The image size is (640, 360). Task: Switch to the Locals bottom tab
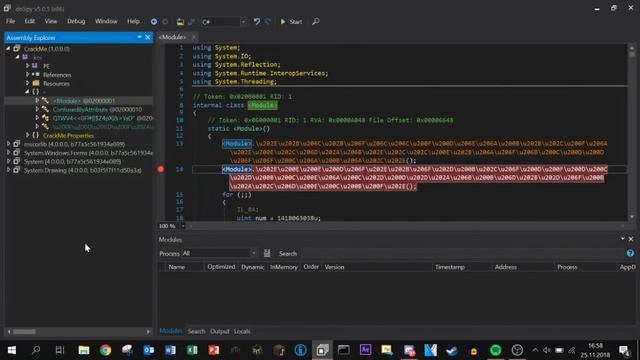(242, 331)
